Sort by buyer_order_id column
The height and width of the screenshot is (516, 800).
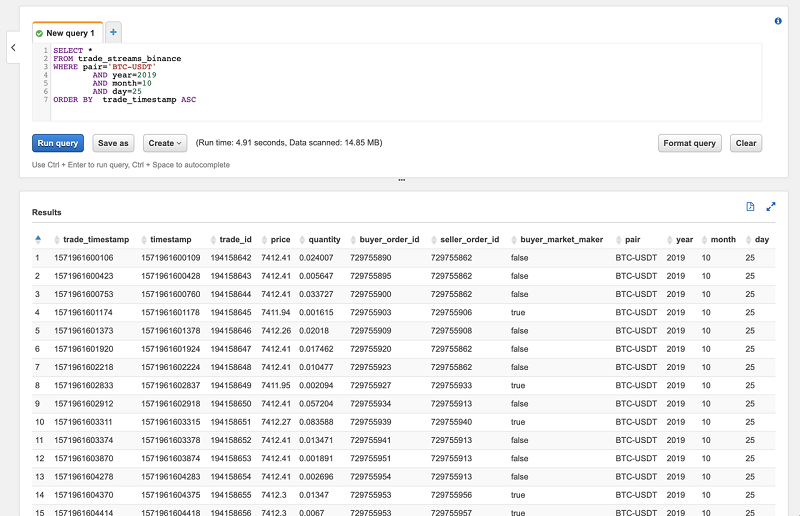point(385,239)
